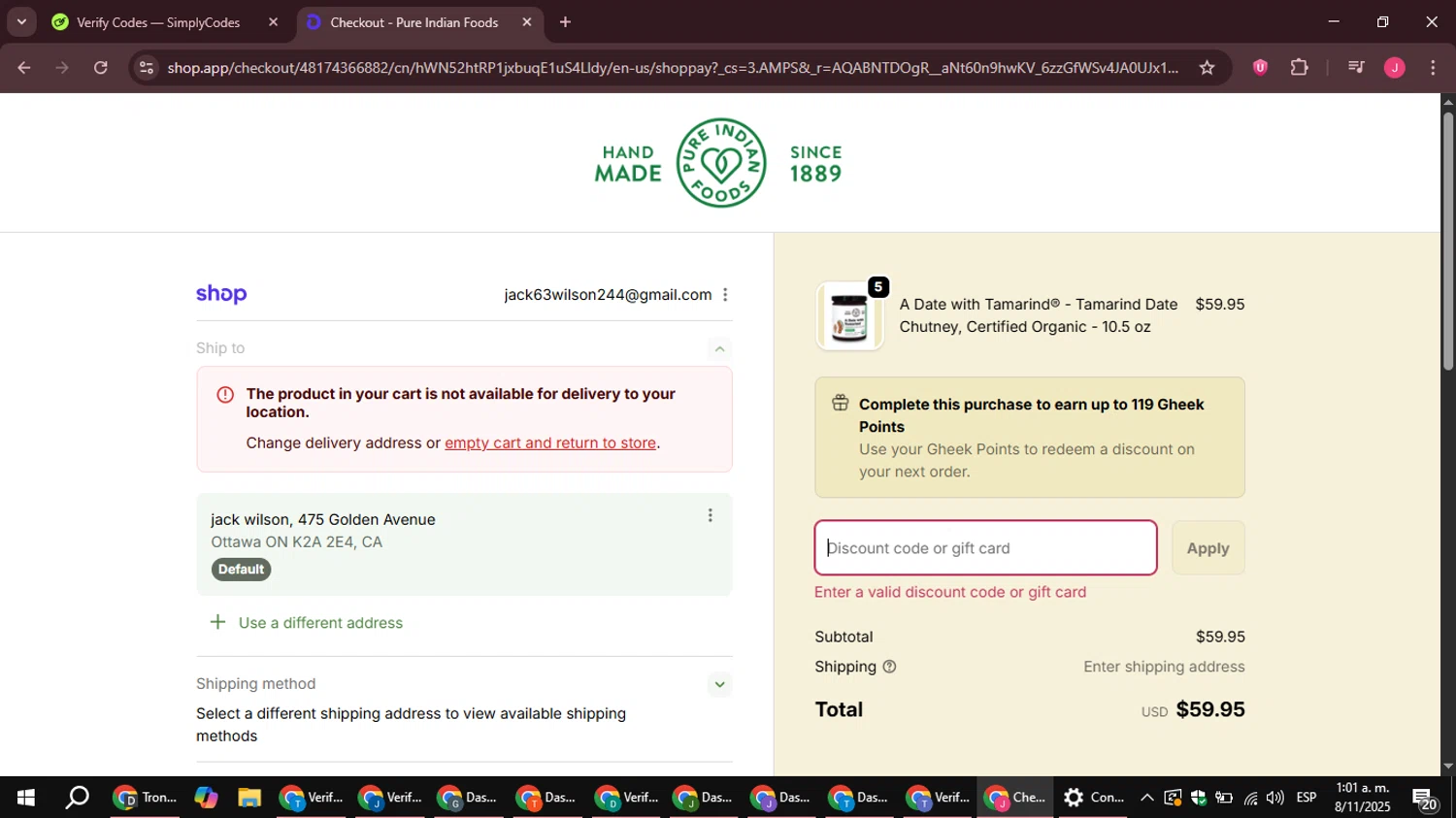Close the Verify Codes — SimplyCodes tab
1456x818 pixels.
click(x=273, y=22)
